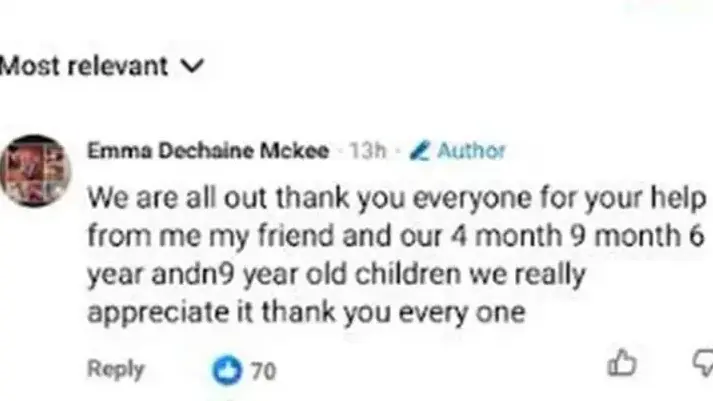This screenshot has width=713, height=401.
Task: Dislike the comment with thumbs down icon
Action: click(703, 363)
